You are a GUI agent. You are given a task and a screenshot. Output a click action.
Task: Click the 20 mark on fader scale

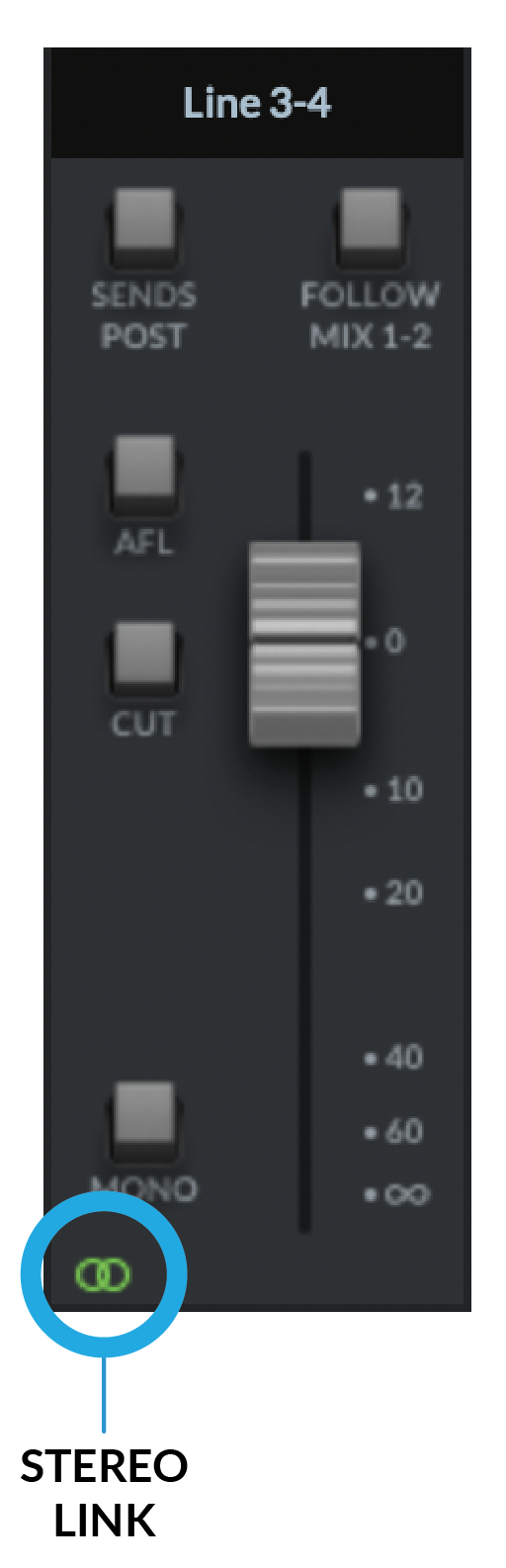pyautogui.click(x=393, y=893)
